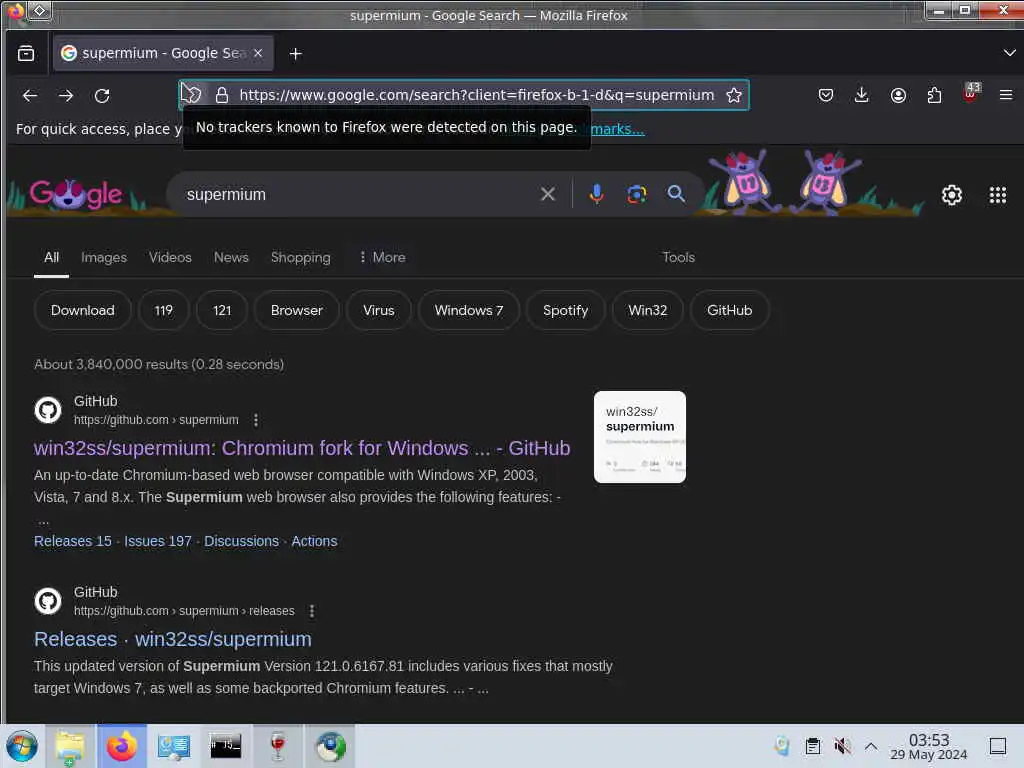1024x768 pixels.
Task: Open file explorer from taskbar
Action: point(70,746)
